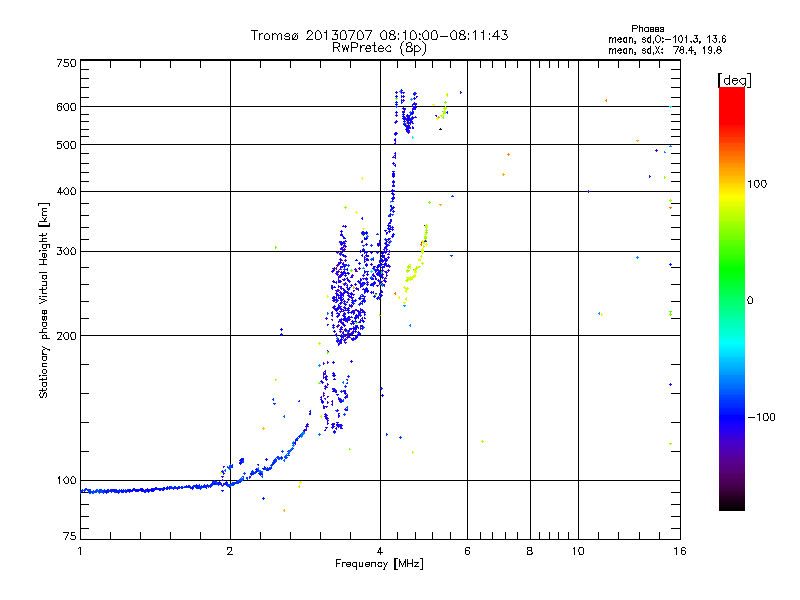Viewport: 800px width, 600px height.
Task: Click the black bottom of the phase colorbar
Action: point(732,504)
